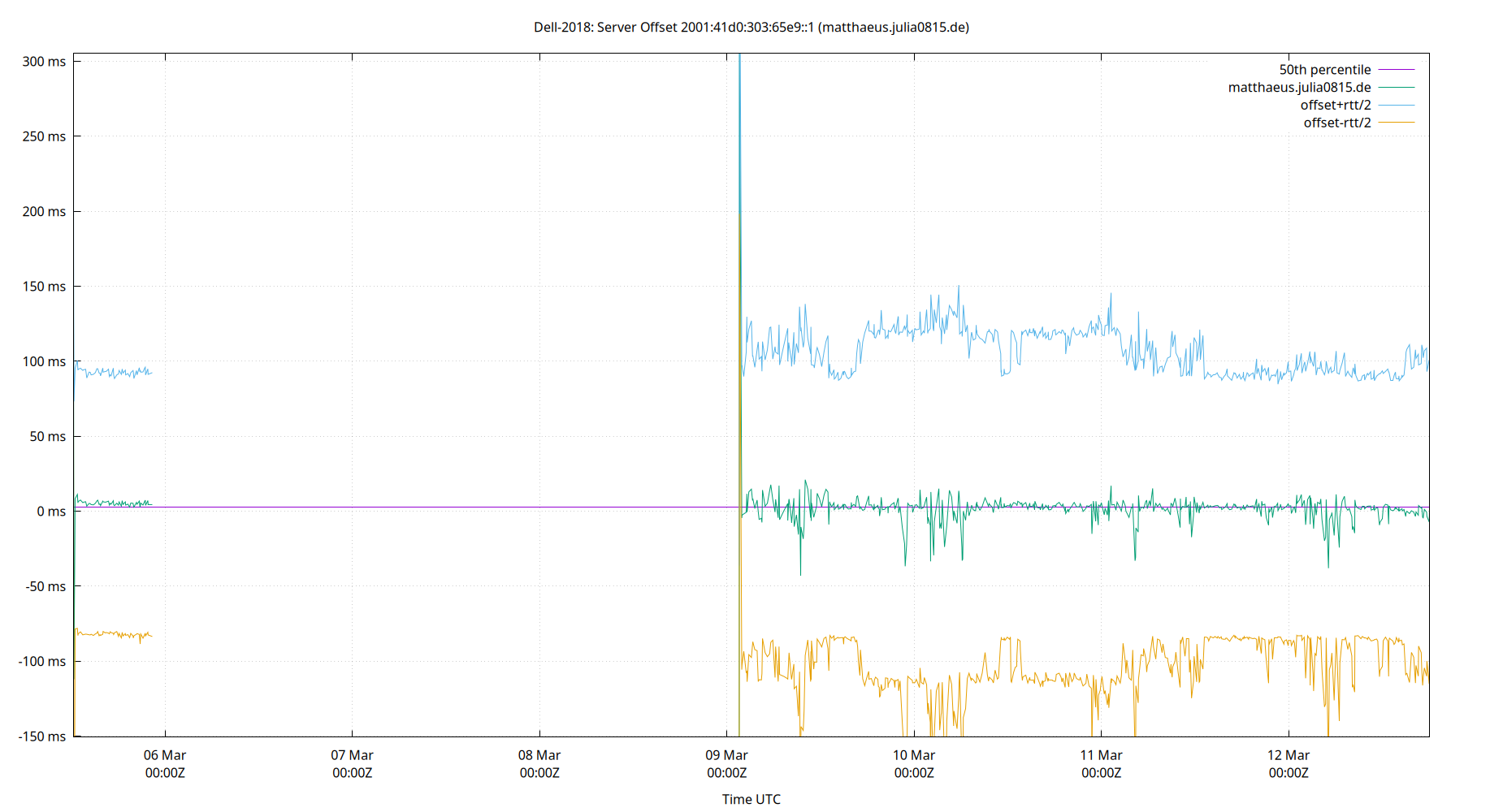Click the "50 ms" y-axis tick label
1503x812 pixels.
[x=49, y=436]
